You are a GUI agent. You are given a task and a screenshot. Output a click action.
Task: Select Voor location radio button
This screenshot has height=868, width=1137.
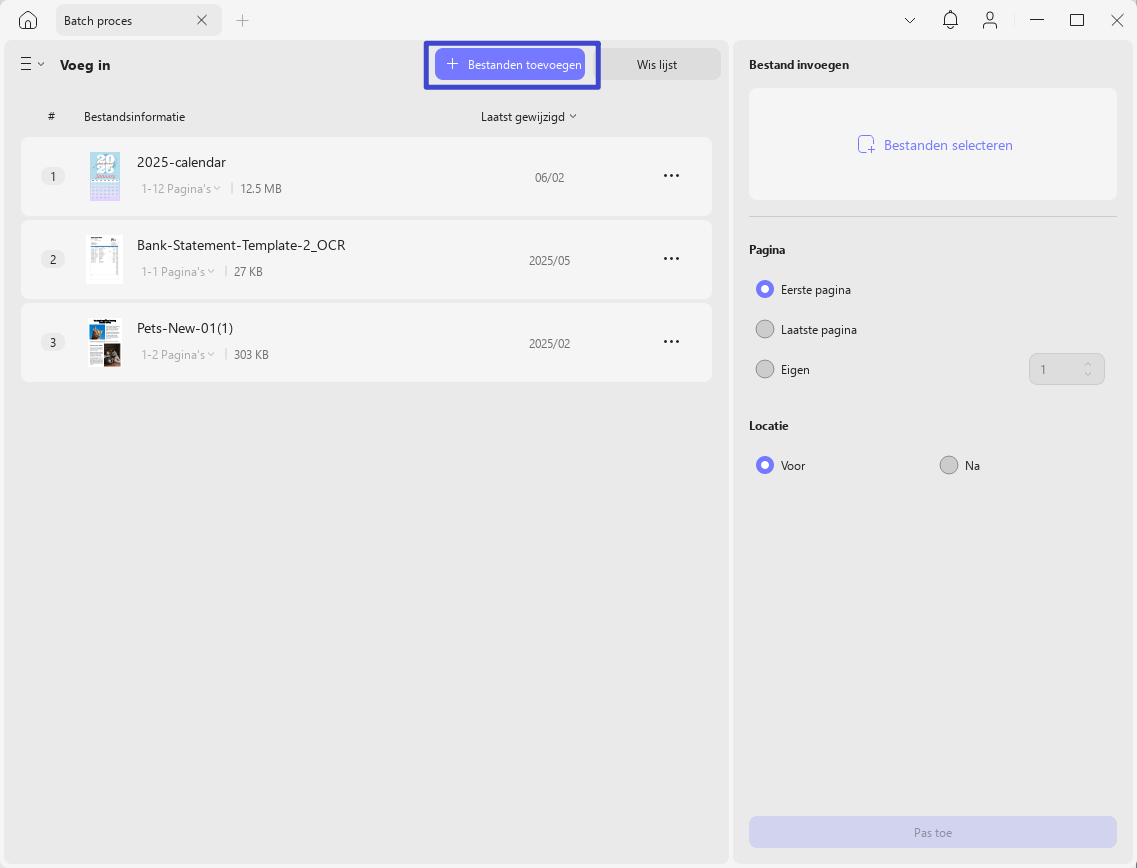click(764, 465)
